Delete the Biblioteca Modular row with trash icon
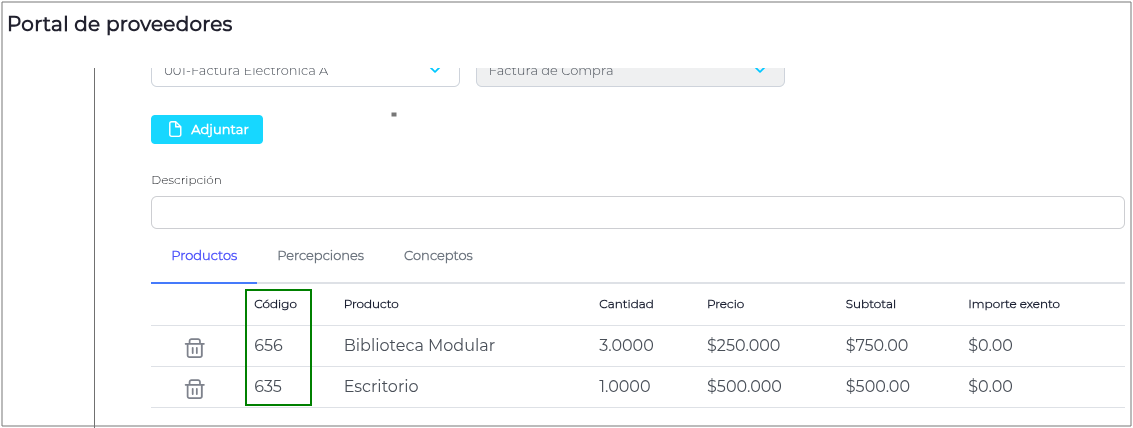This screenshot has height=428, width=1133. pyautogui.click(x=195, y=347)
